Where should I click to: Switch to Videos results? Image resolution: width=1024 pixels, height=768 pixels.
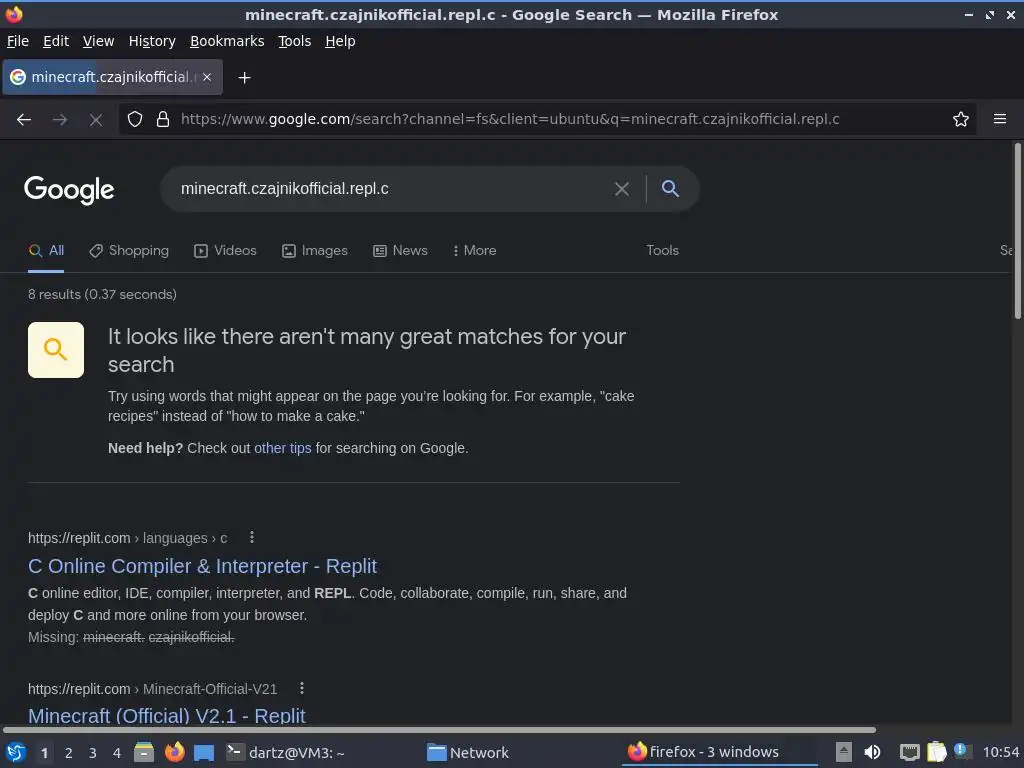pos(225,251)
